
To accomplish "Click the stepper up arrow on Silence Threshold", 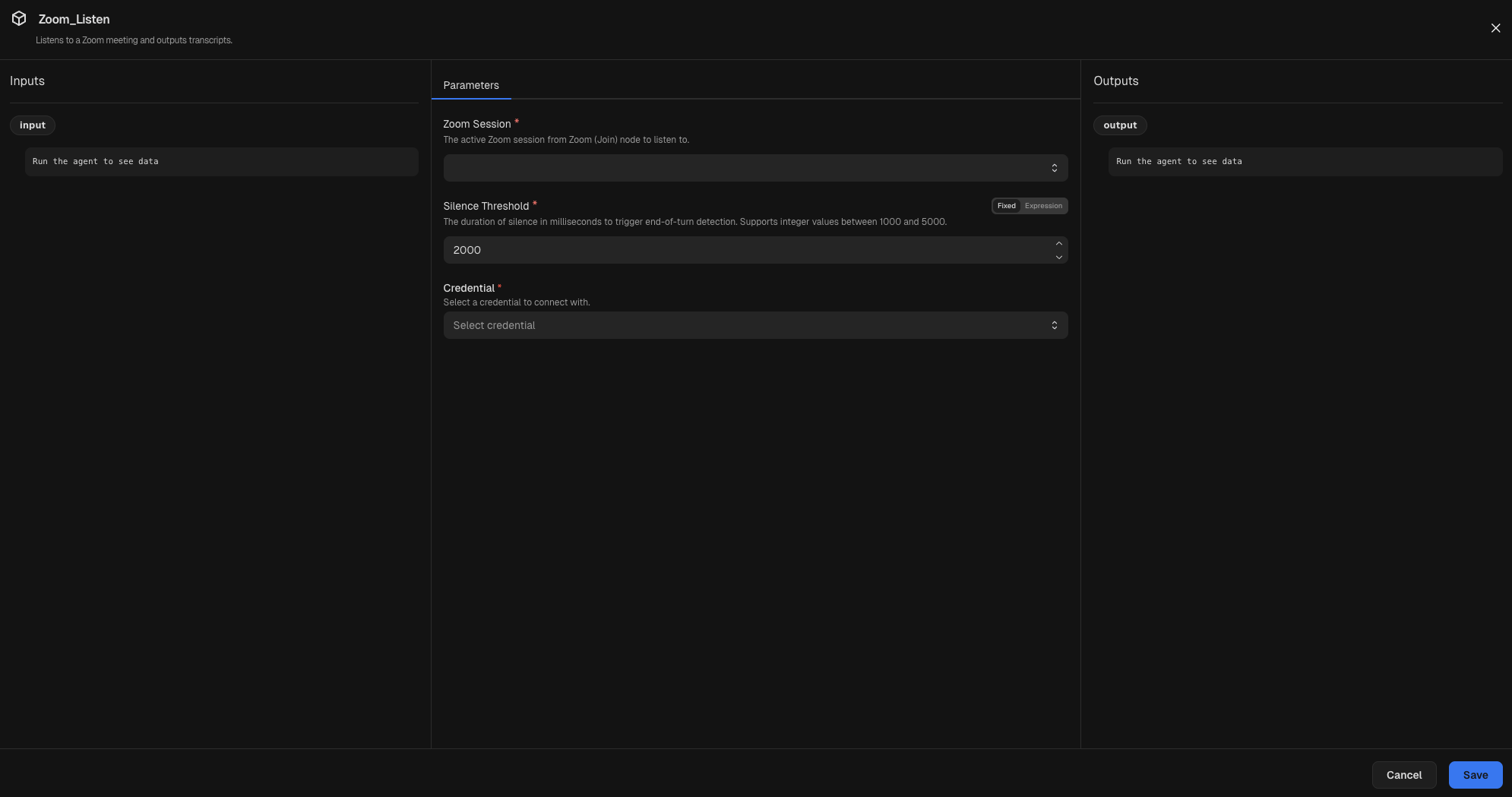I will [x=1058, y=243].
